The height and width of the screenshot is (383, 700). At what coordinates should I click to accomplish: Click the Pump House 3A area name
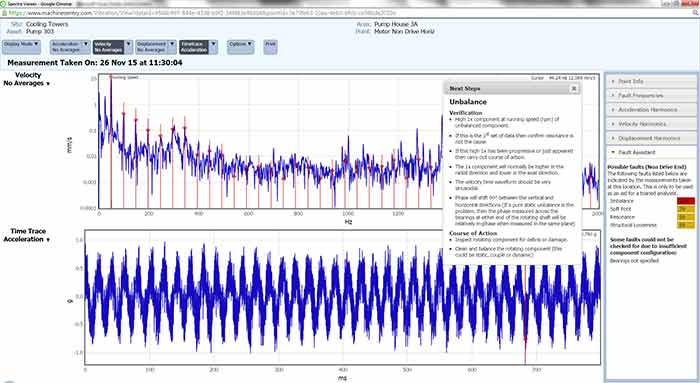coord(396,24)
